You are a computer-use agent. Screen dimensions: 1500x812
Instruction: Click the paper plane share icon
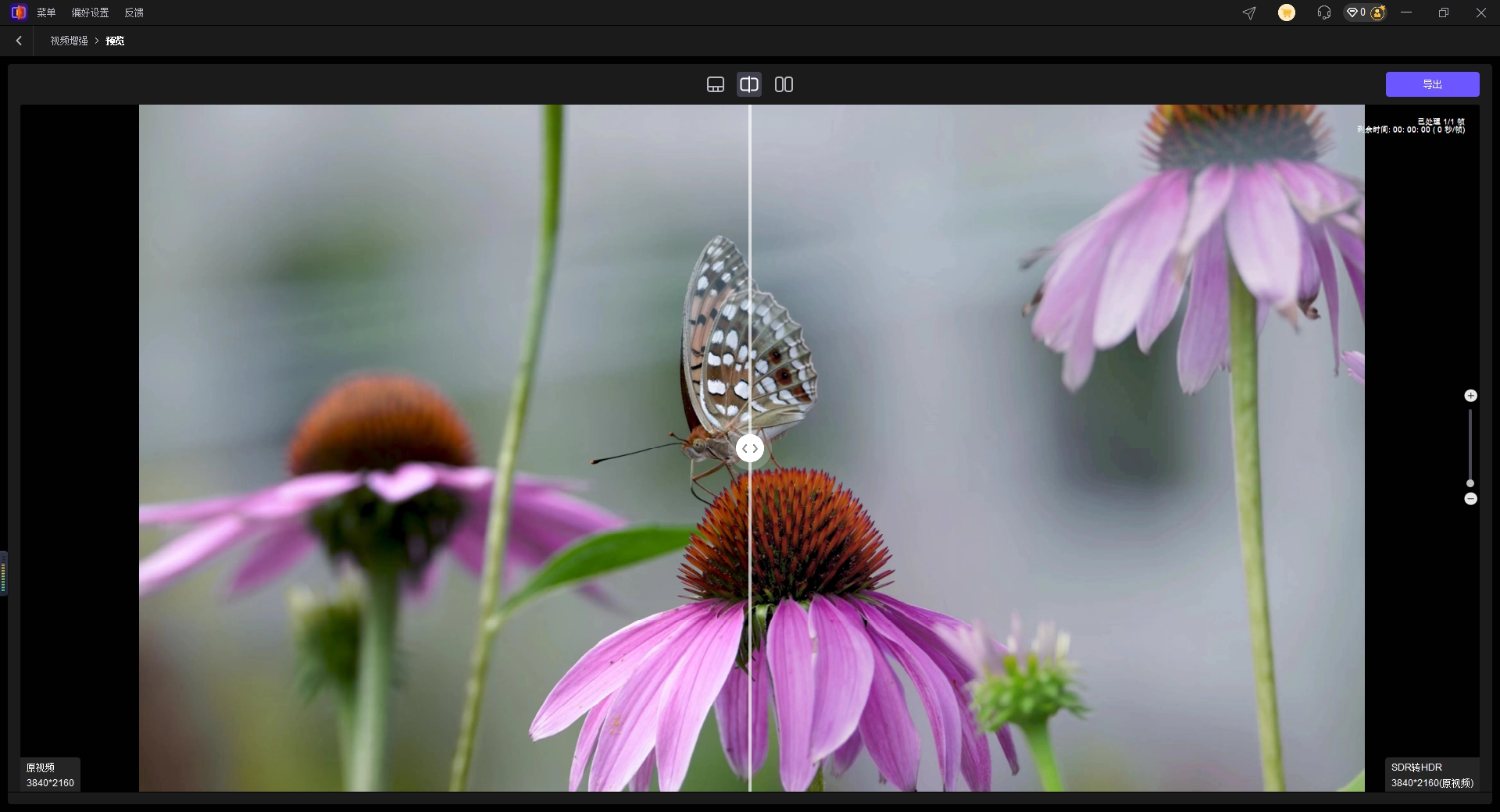[1249, 12]
